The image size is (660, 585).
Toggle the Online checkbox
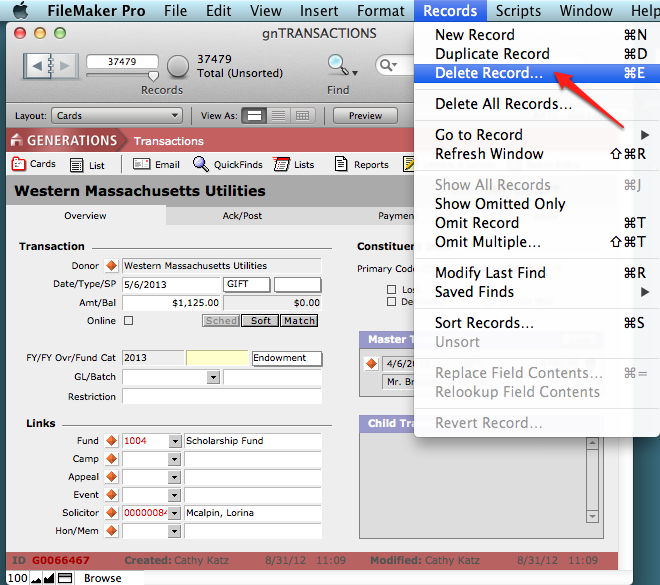pos(127,321)
